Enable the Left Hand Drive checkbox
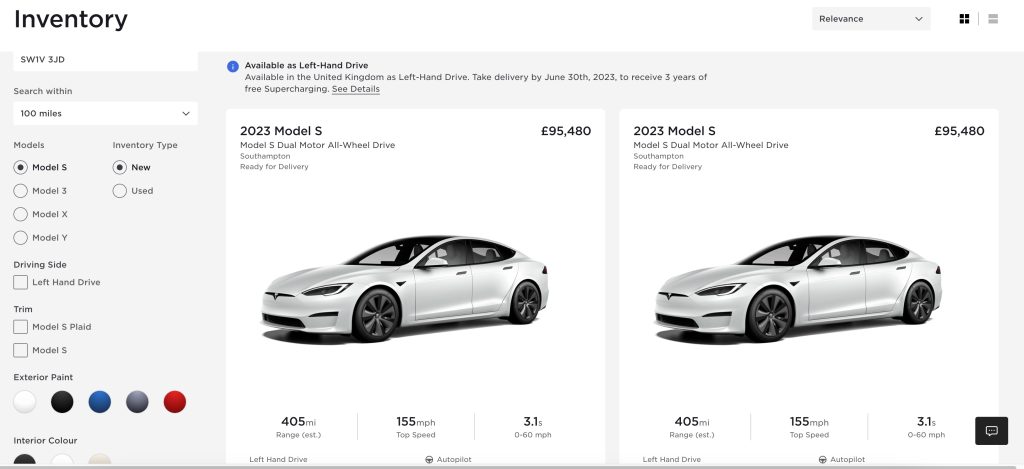The image size is (1024, 469). [x=20, y=283]
